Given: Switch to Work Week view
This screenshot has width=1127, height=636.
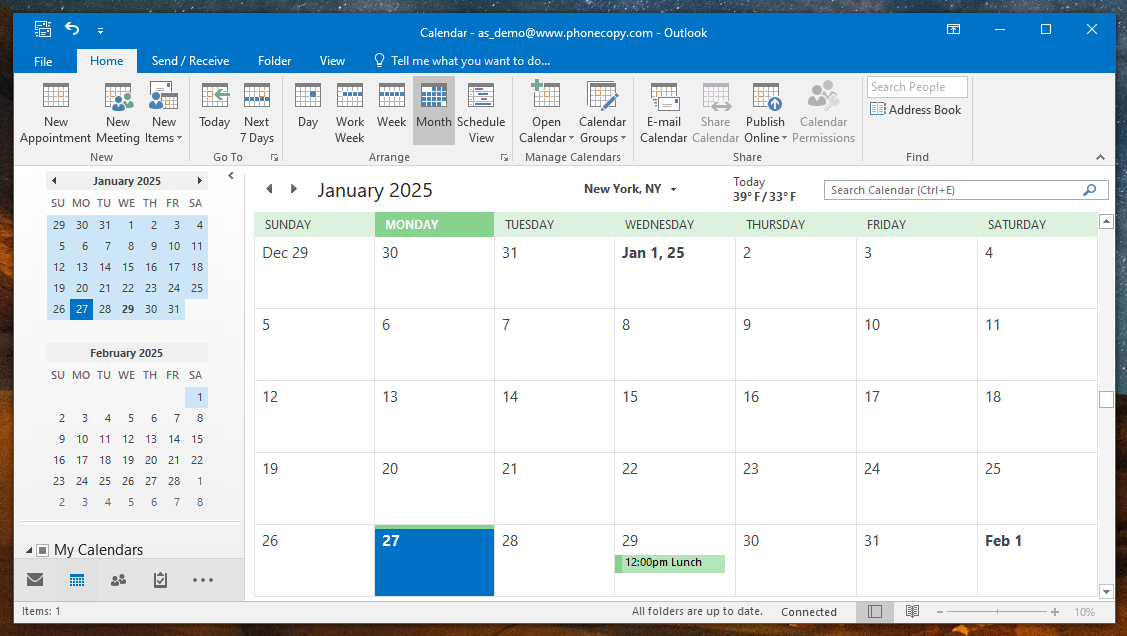Looking at the screenshot, I should click(x=350, y=97).
